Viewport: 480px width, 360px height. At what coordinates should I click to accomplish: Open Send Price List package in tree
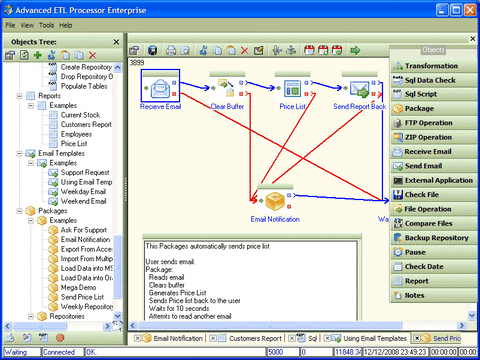[82, 297]
